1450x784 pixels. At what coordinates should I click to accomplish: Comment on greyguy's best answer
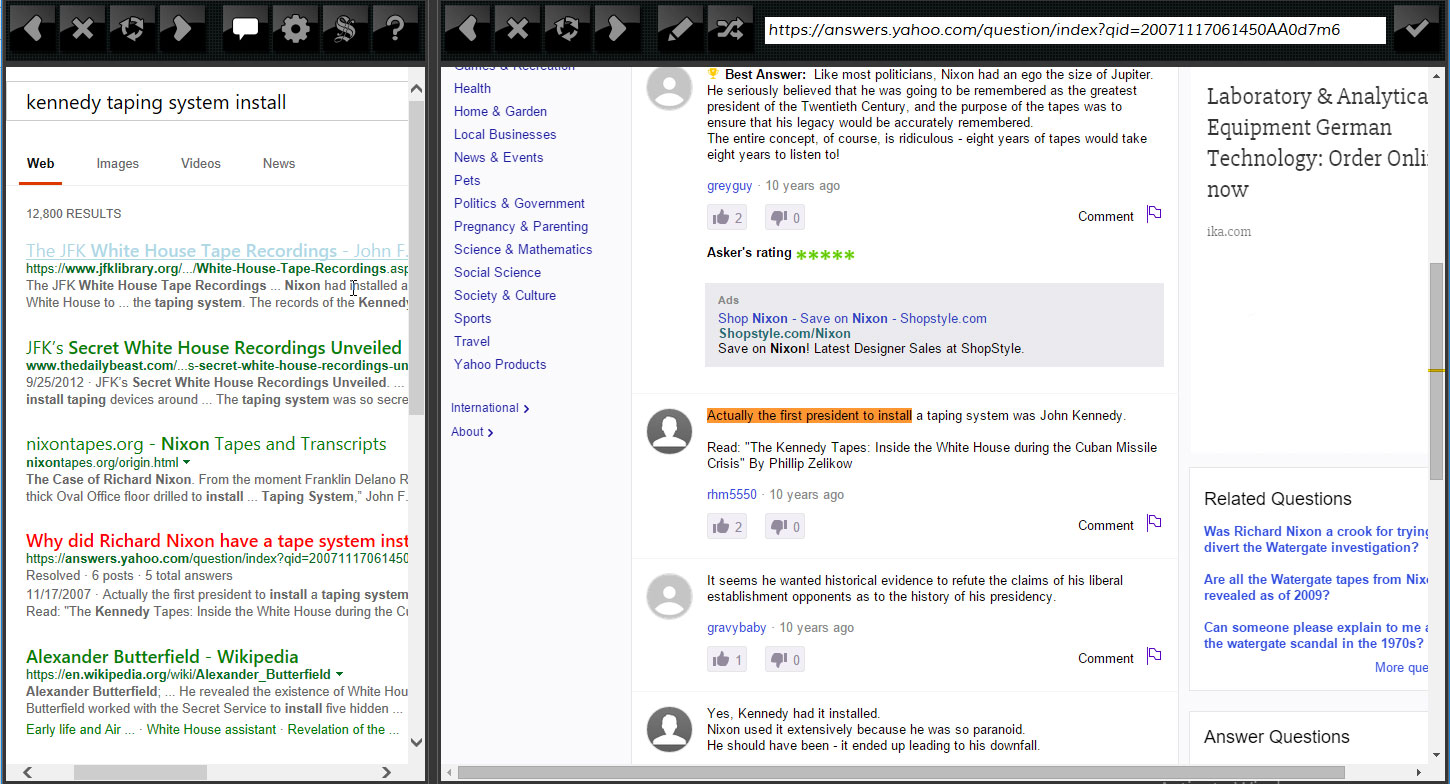(x=1106, y=216)
